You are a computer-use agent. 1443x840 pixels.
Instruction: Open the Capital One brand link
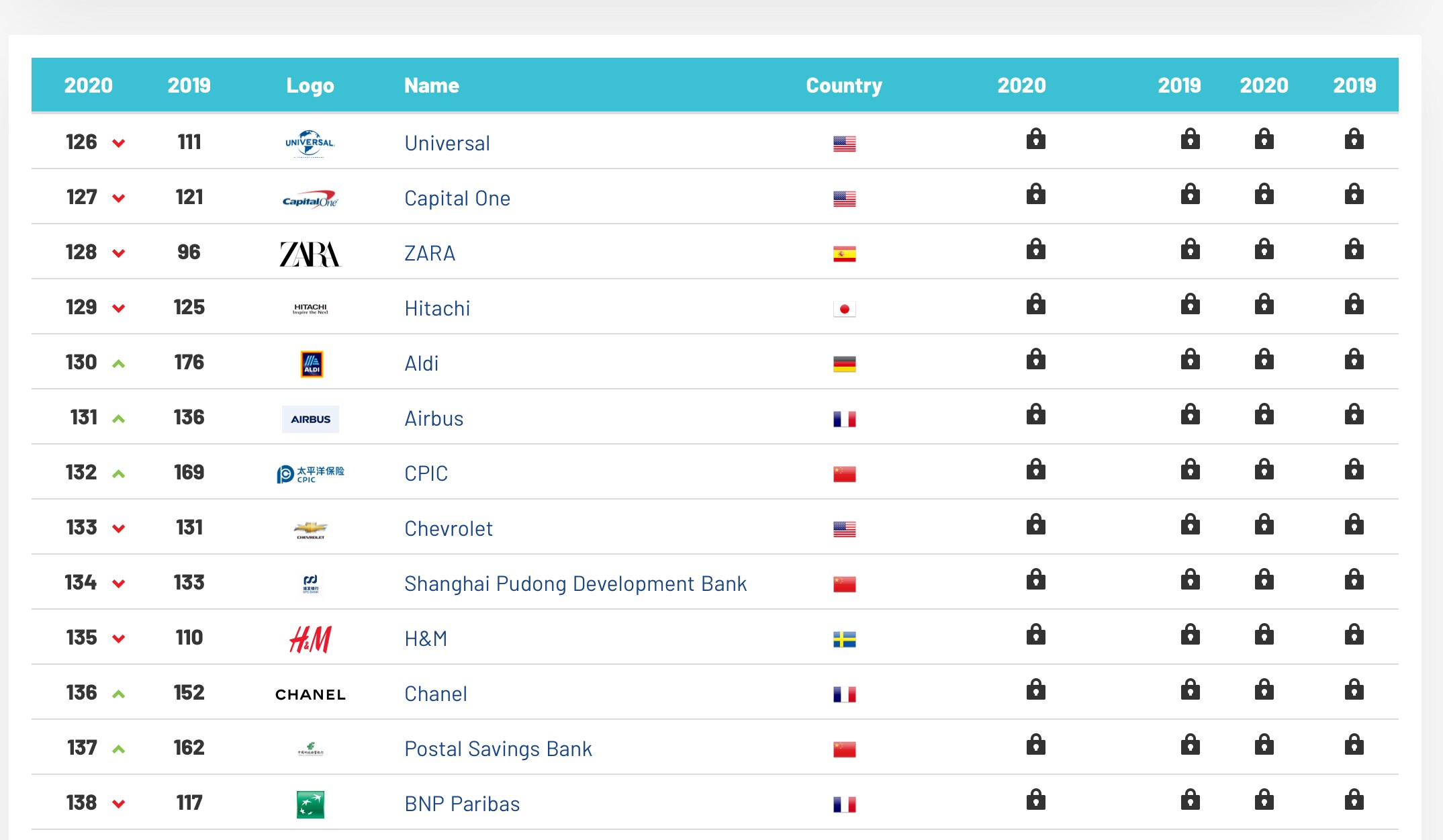pos(457,198)
